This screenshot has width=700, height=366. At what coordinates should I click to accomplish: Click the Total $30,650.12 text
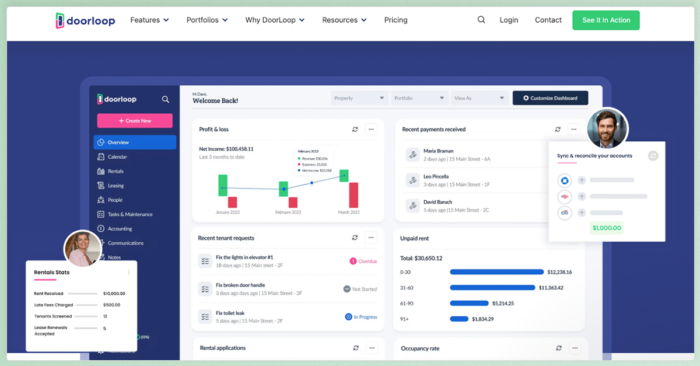click(x=421, y=258)
